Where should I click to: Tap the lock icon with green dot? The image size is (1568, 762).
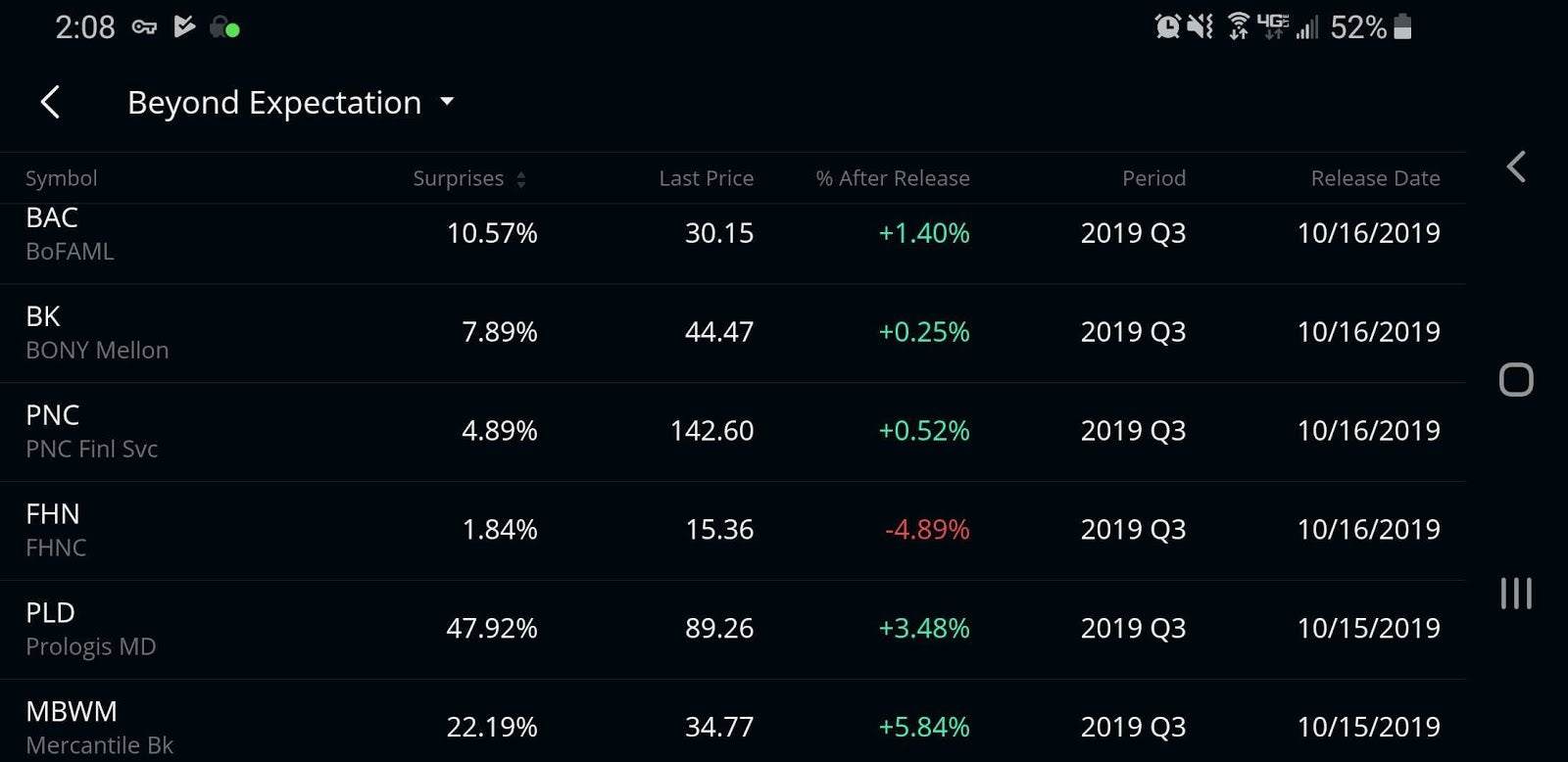[x=224, y=27]
